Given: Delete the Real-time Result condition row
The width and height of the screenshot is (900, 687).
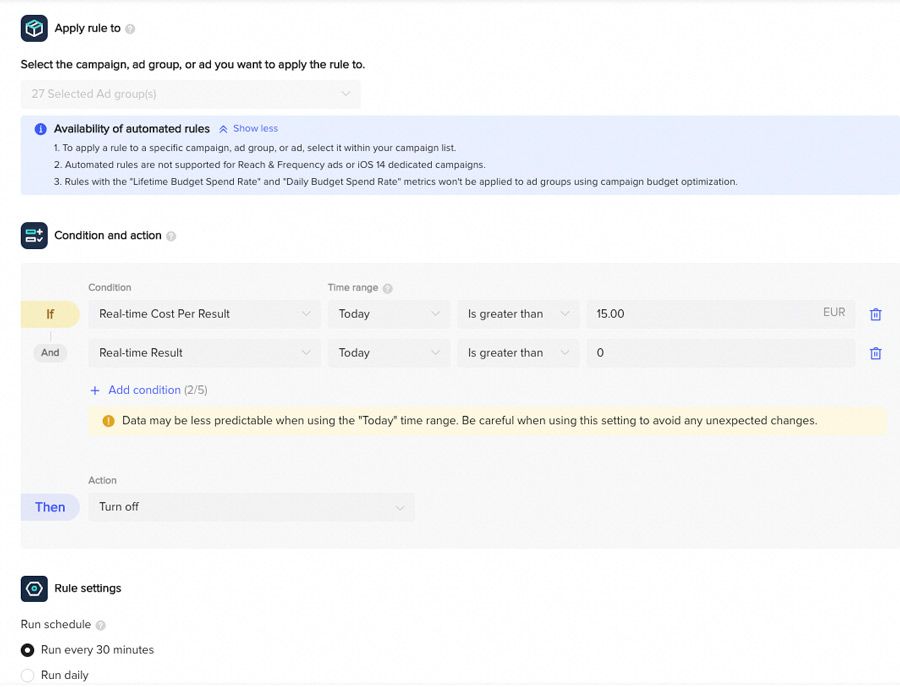Looking at the screenshot, I should (875, 353).
